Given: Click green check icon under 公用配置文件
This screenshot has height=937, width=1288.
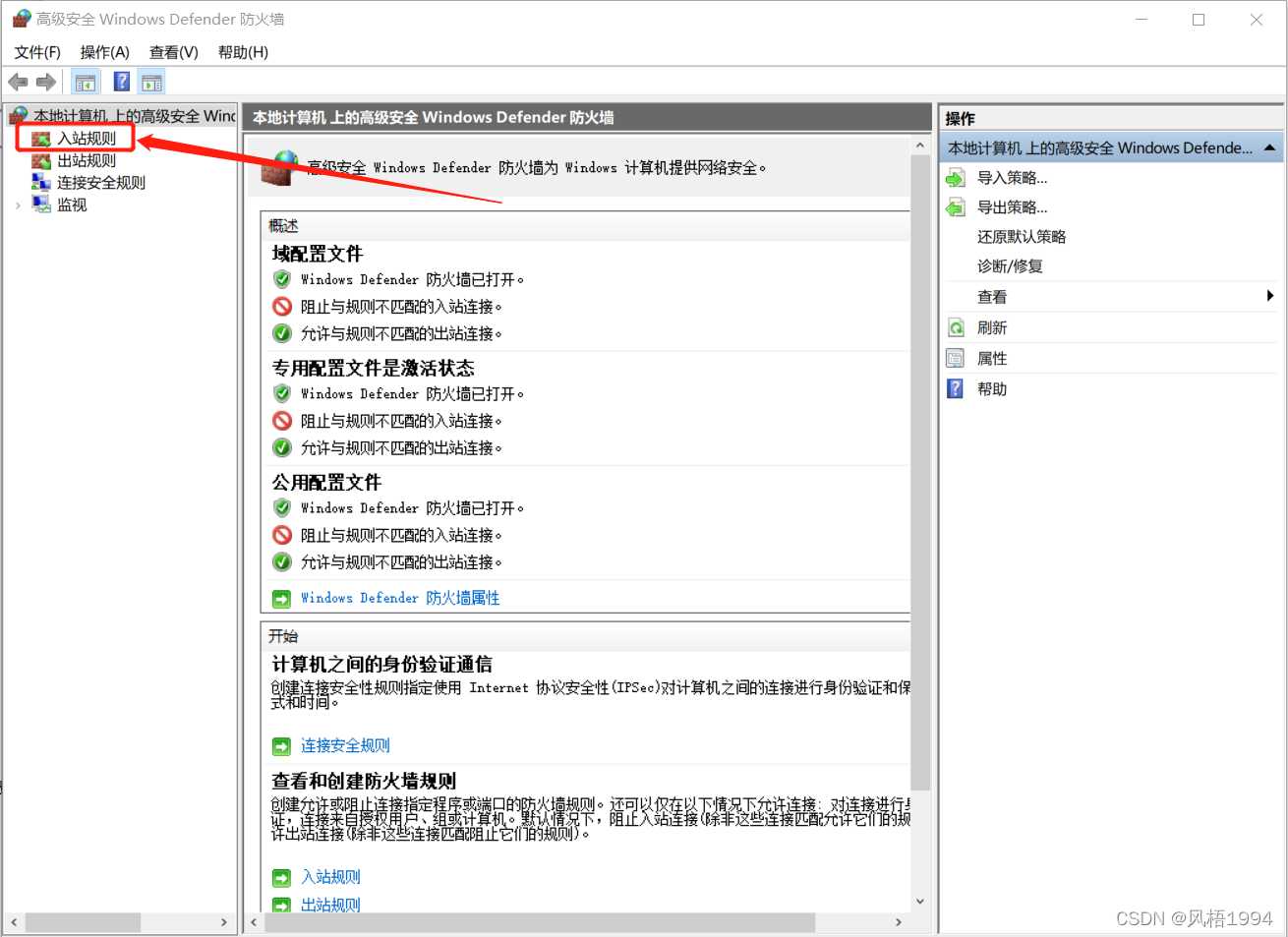Looking at the screenshot, I should [x=282, y=561].
